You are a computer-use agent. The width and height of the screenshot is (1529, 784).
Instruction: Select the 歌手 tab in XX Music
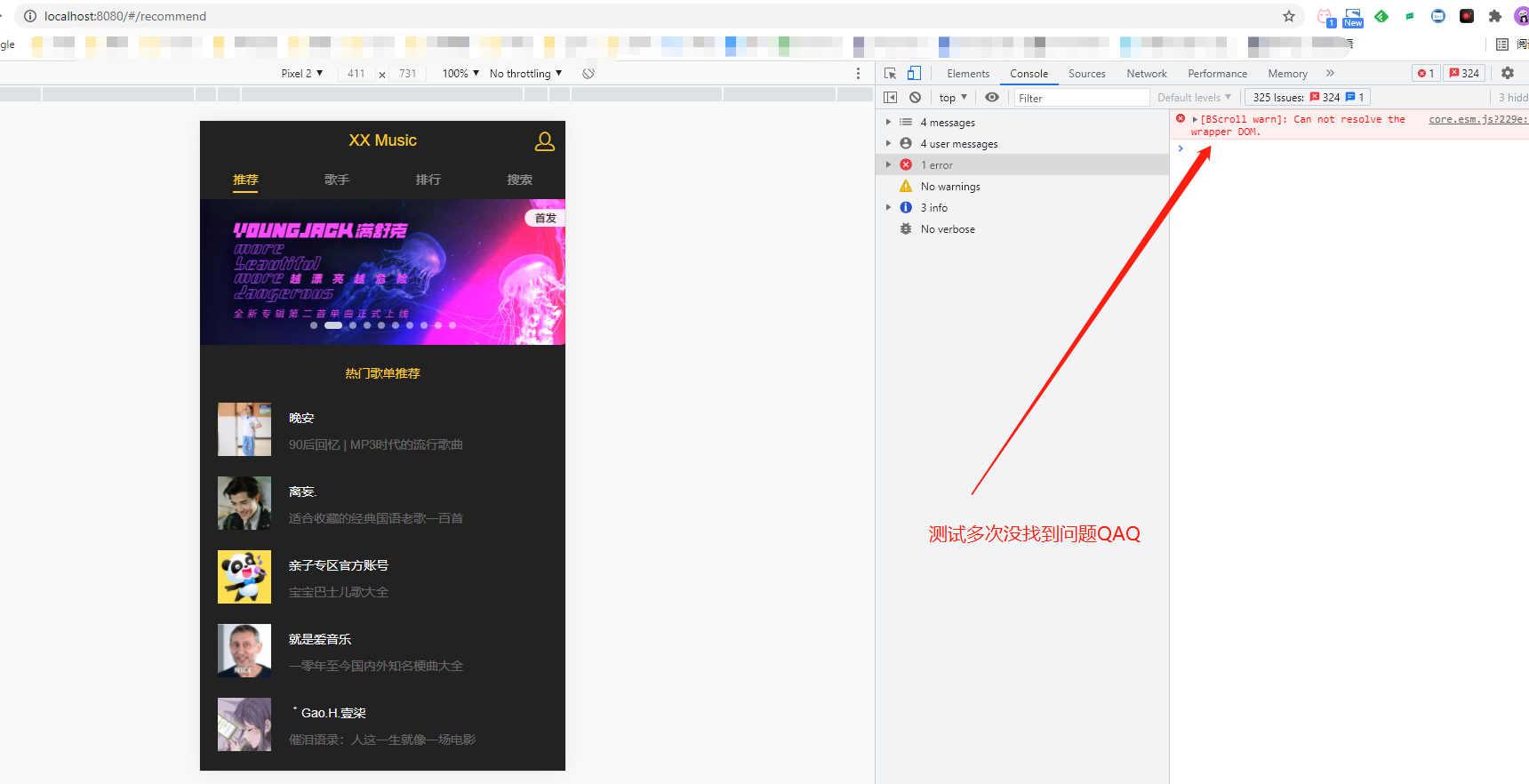(337, 180)
